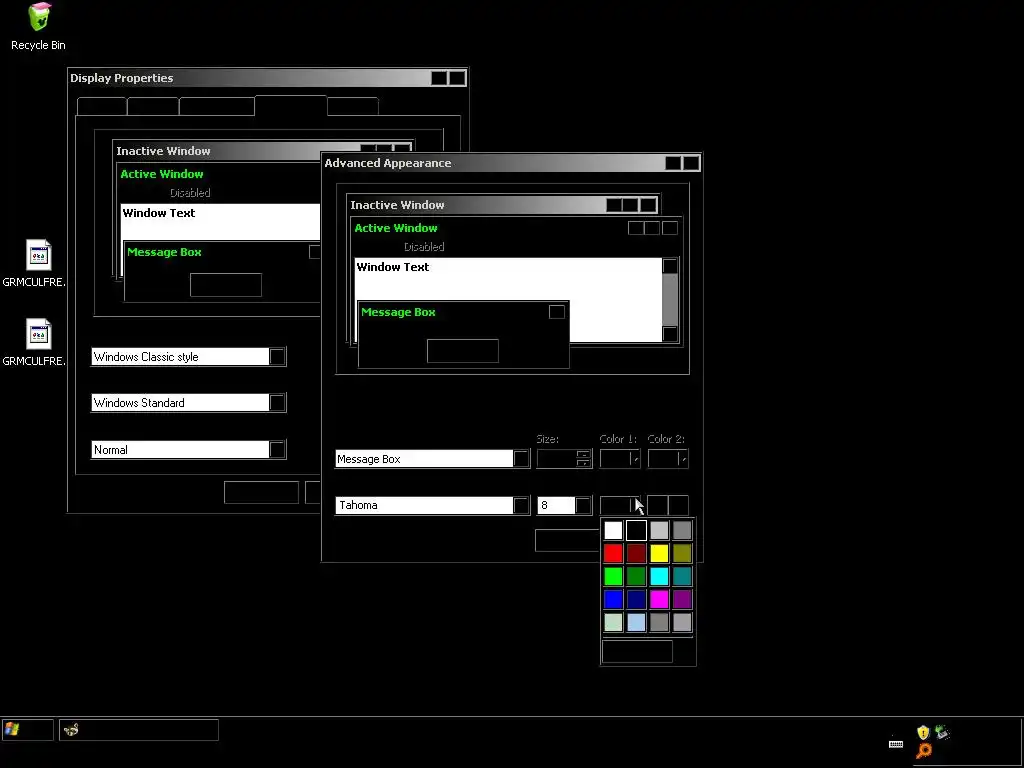Click the Windows Start logo button
This screenshot has height=768, width=1024.
pos(27,729)
